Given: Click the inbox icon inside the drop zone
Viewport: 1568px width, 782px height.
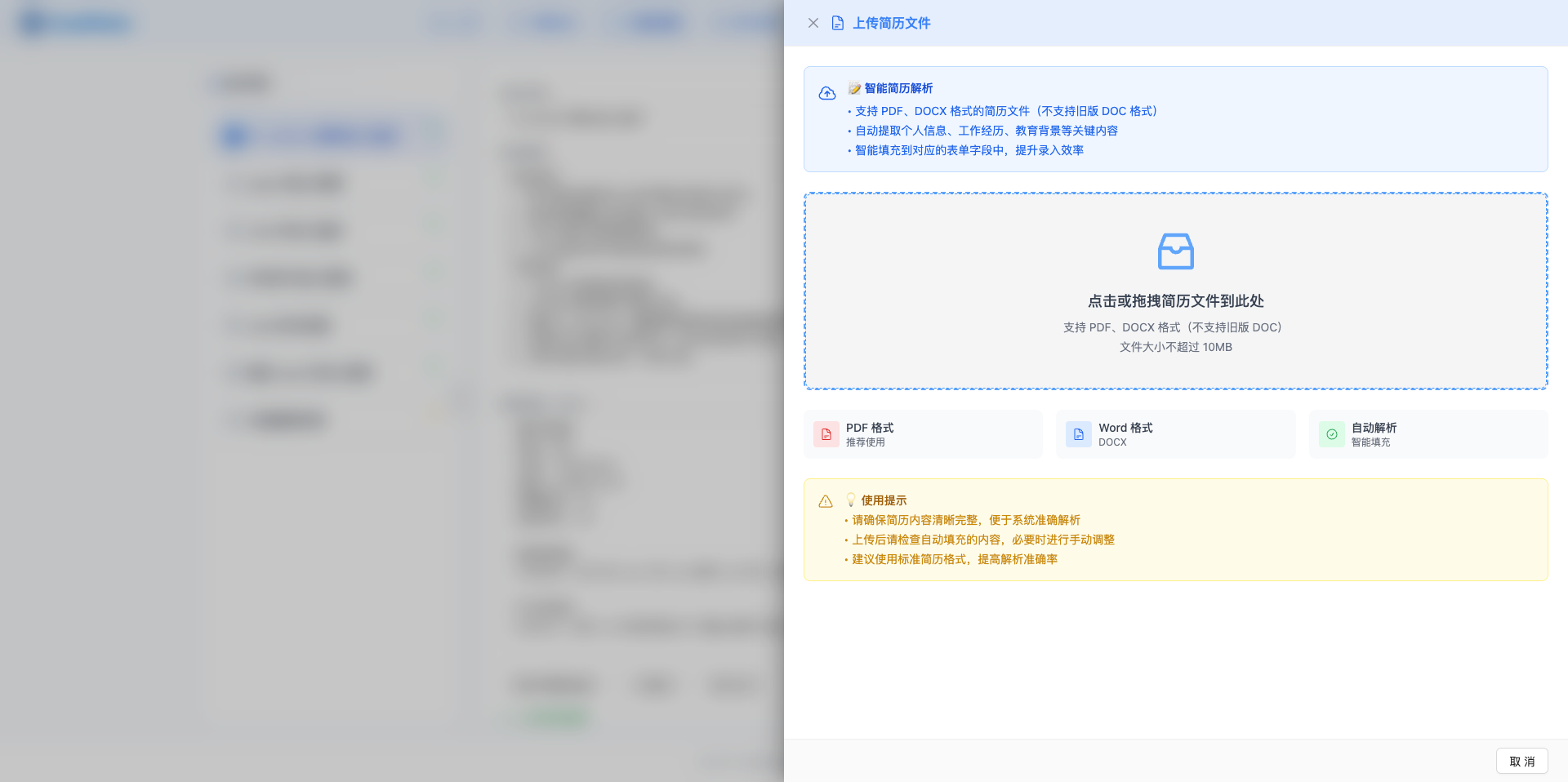Looking at the screenshot, I should click(x=1175, y=251).
